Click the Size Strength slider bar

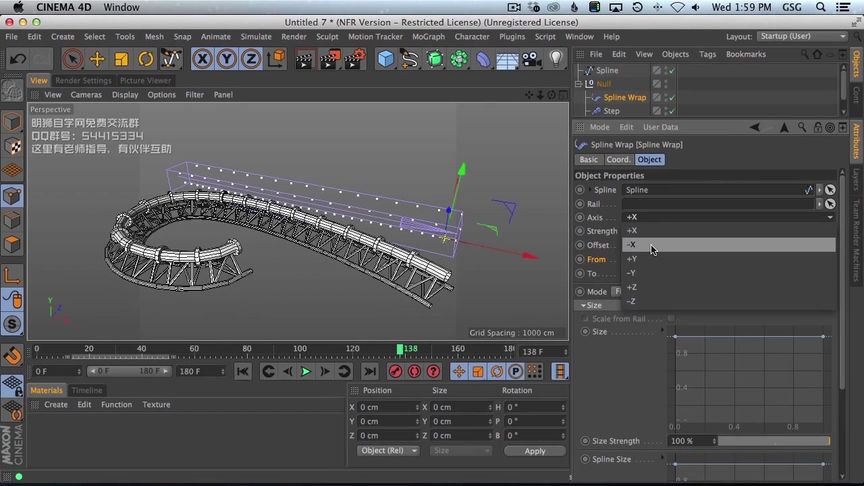pyautogui.click(x=773, y=441)
